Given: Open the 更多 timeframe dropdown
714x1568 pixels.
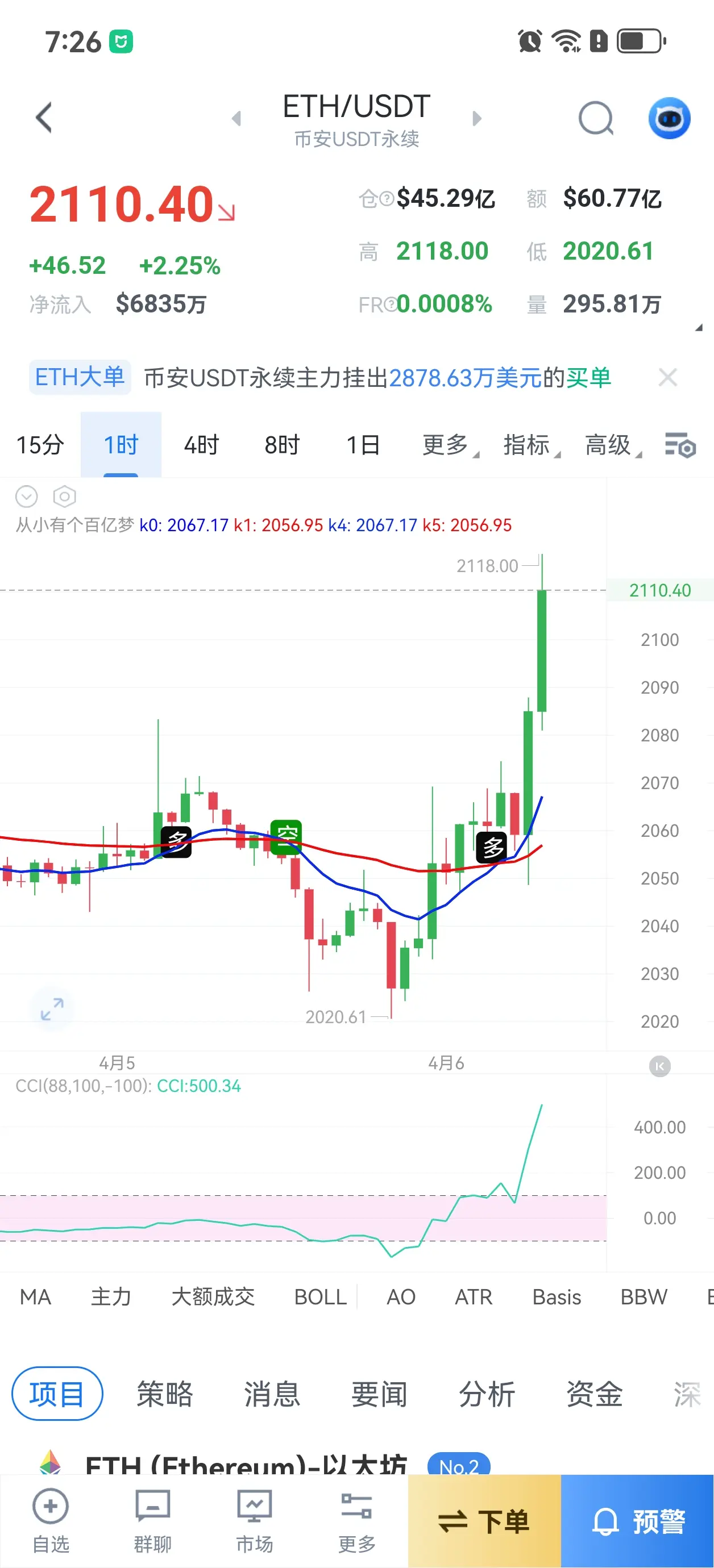Looking at the screenshot, I should 450,445.
